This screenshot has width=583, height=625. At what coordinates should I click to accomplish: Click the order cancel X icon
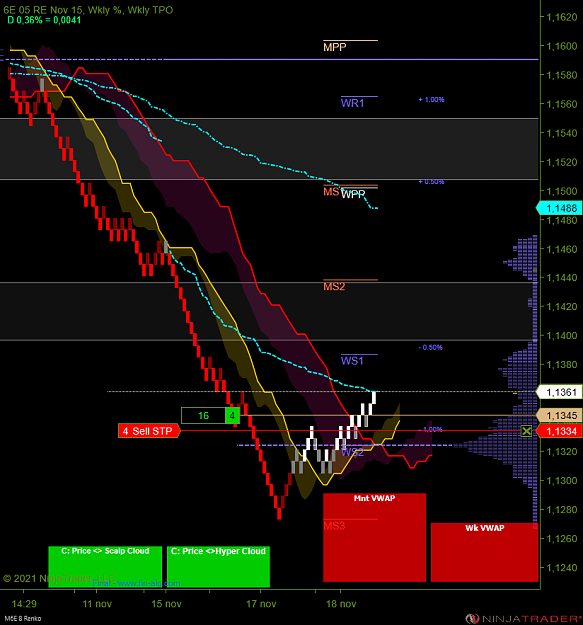coord(526,431)
